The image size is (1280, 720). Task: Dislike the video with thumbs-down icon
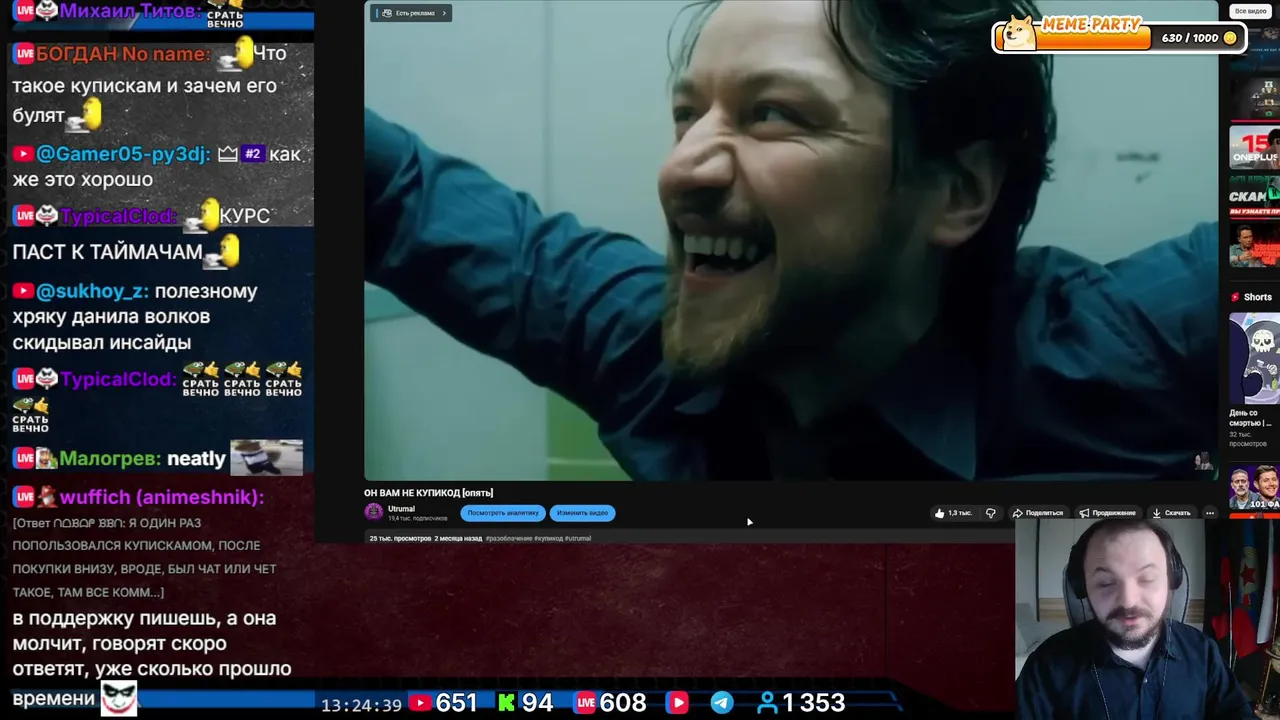(x=990, y=513)
